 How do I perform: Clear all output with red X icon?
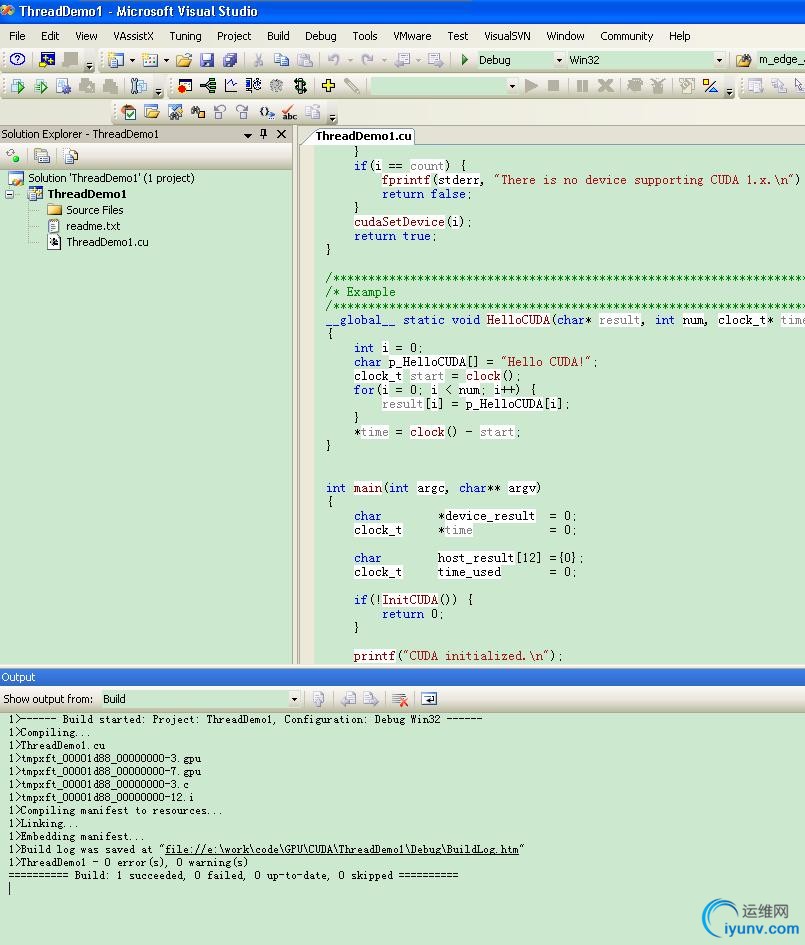(399, 699)
